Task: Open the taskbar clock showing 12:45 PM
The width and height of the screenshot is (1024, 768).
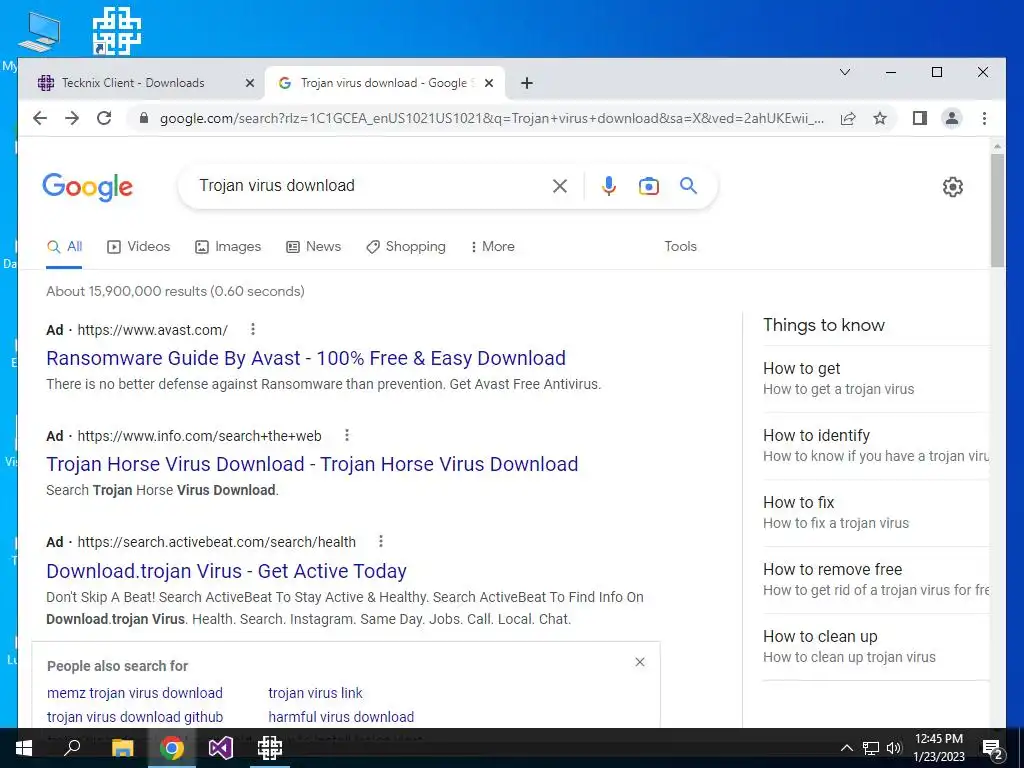Action: click(x=938, y=748)
